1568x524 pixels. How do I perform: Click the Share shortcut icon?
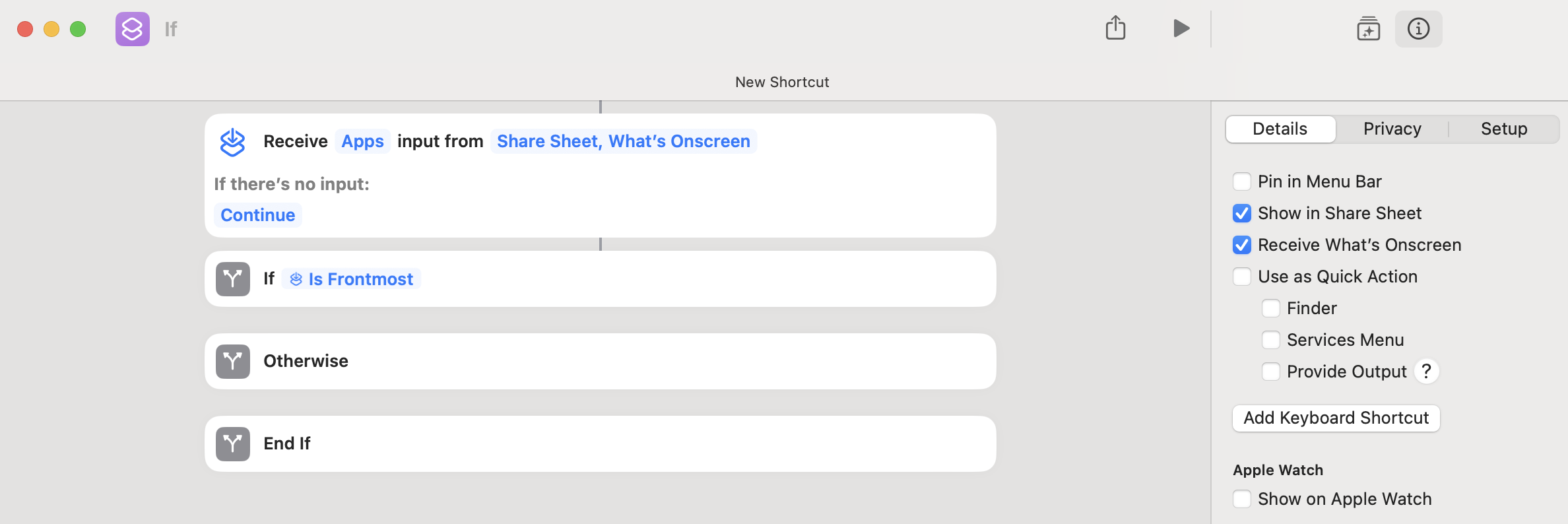(1115, 28)
